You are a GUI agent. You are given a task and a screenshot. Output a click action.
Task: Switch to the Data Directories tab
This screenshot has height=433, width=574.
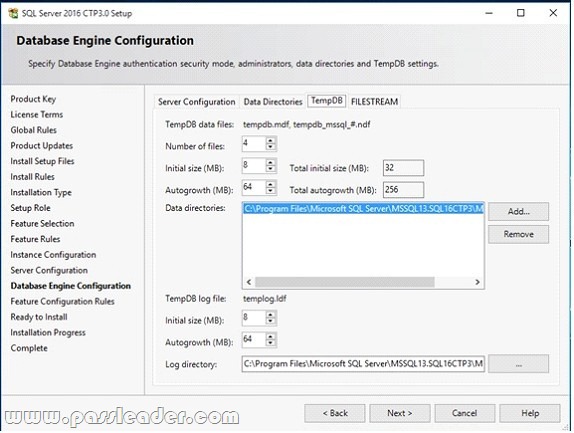click(x=273, y=102)
